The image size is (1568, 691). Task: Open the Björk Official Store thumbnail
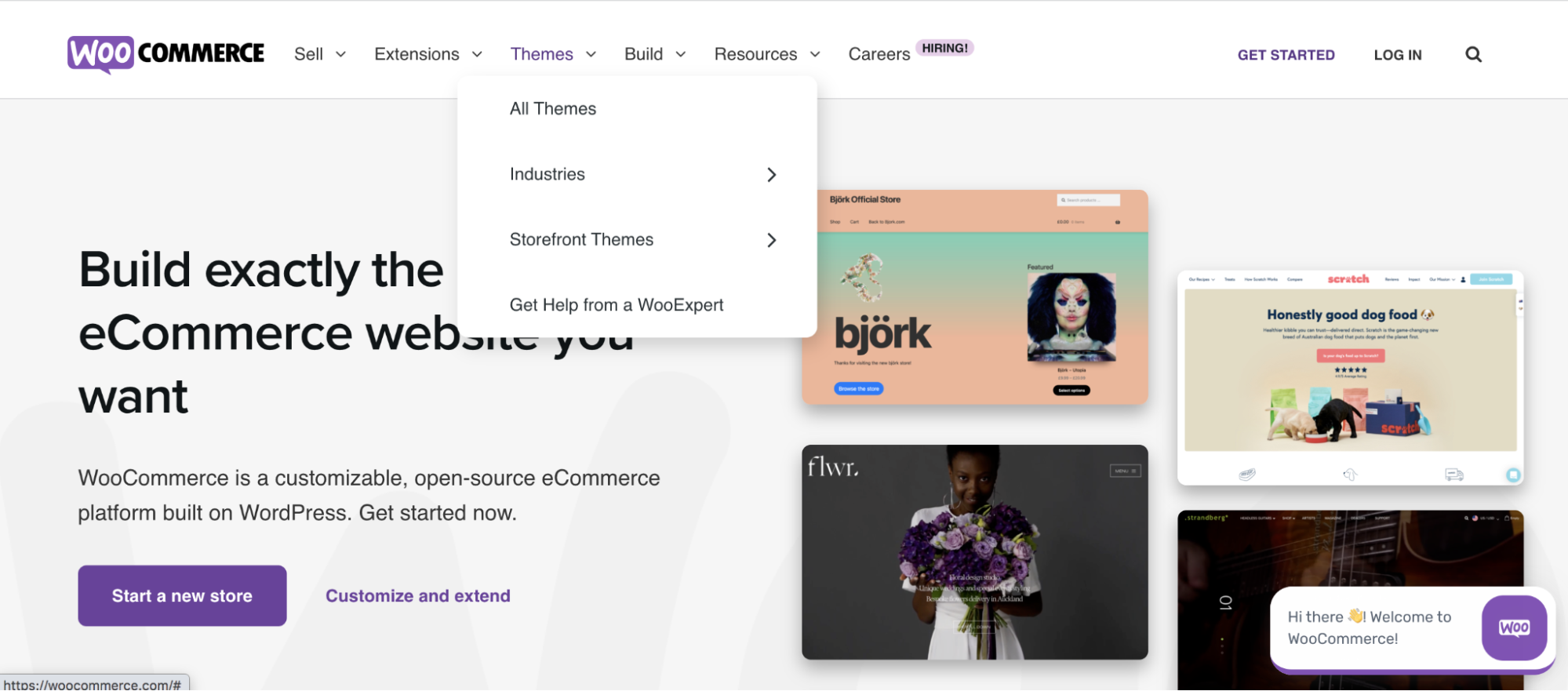coord(975,297)
